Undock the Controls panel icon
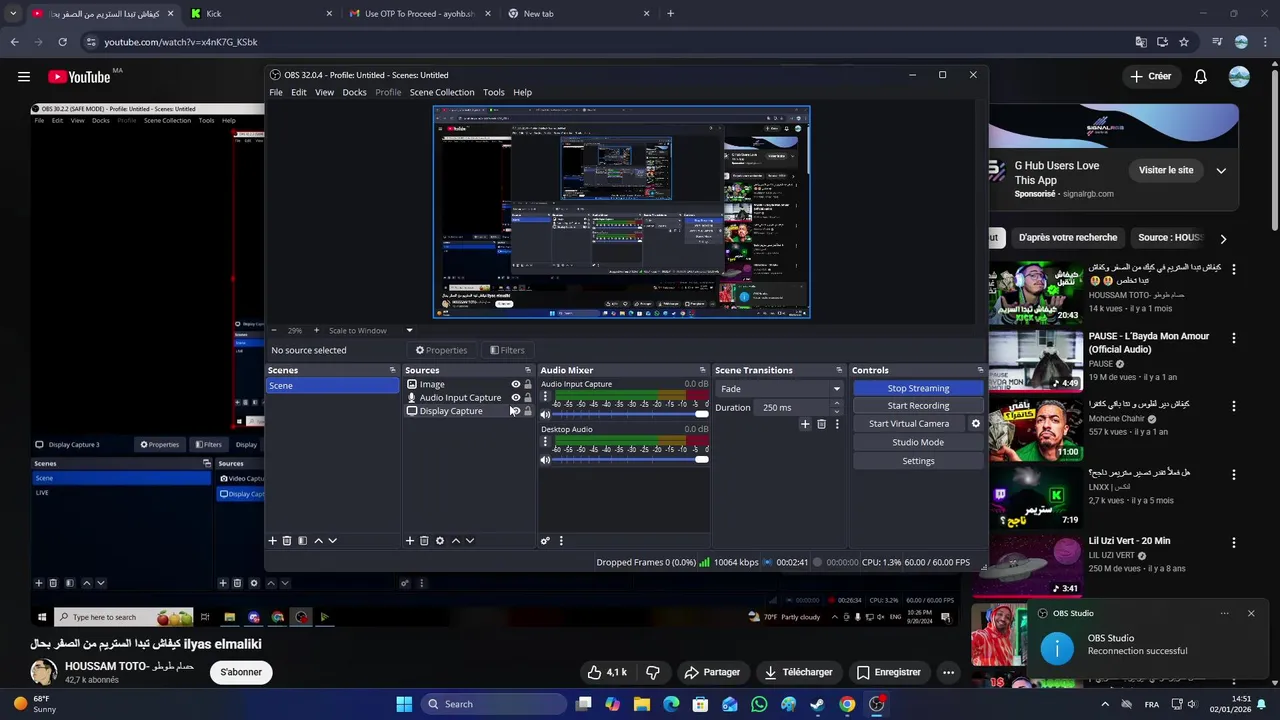 click(x=980, y=370)
